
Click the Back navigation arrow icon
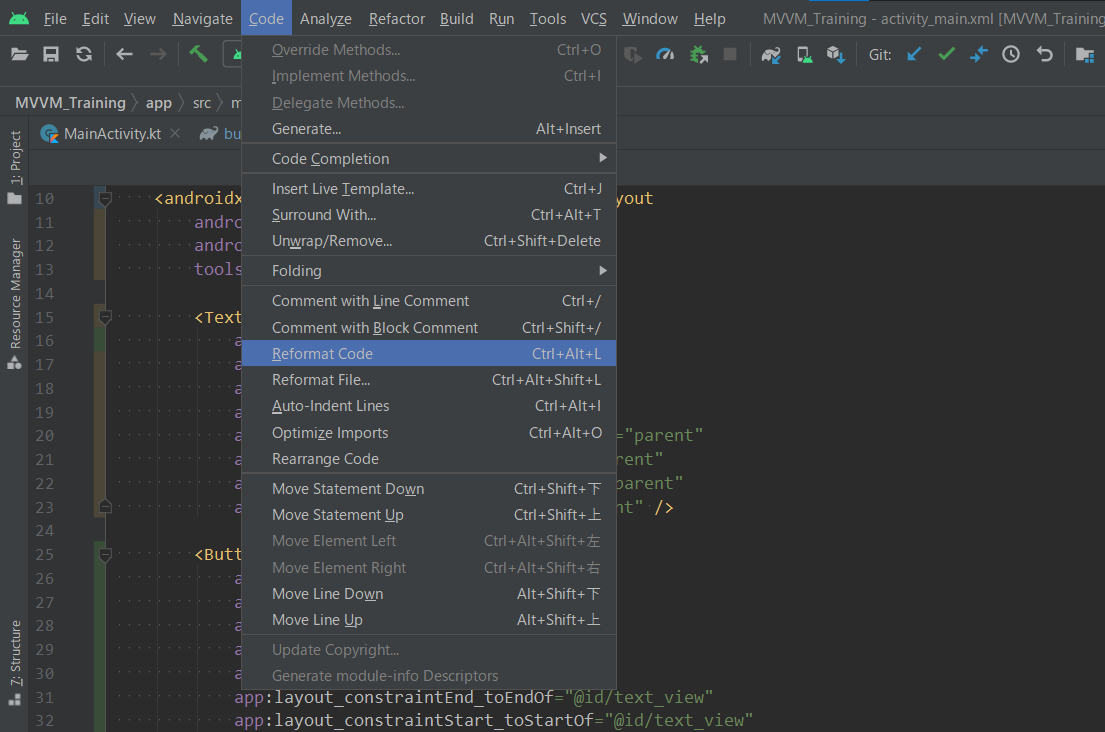pyautogui.click(x=124, y=55)
